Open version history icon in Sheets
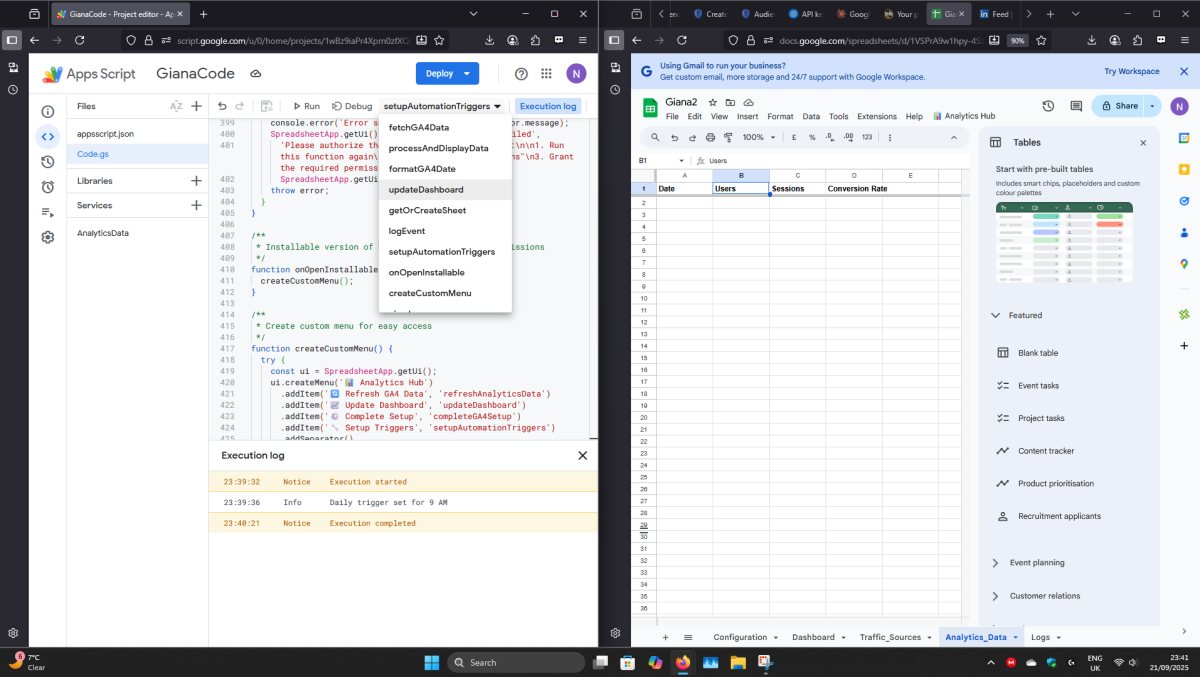The image size is (1200, 677). [1048, 106]
